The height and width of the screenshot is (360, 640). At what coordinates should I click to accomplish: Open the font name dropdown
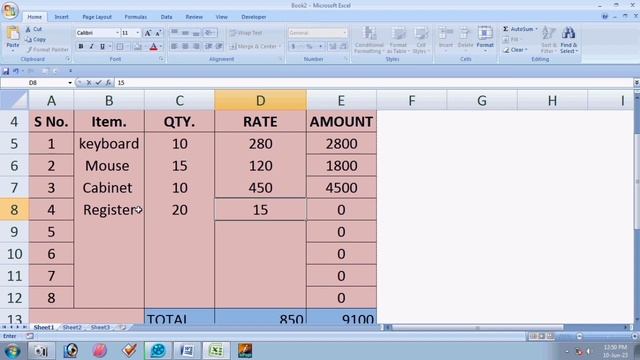[x=117, y=33]
